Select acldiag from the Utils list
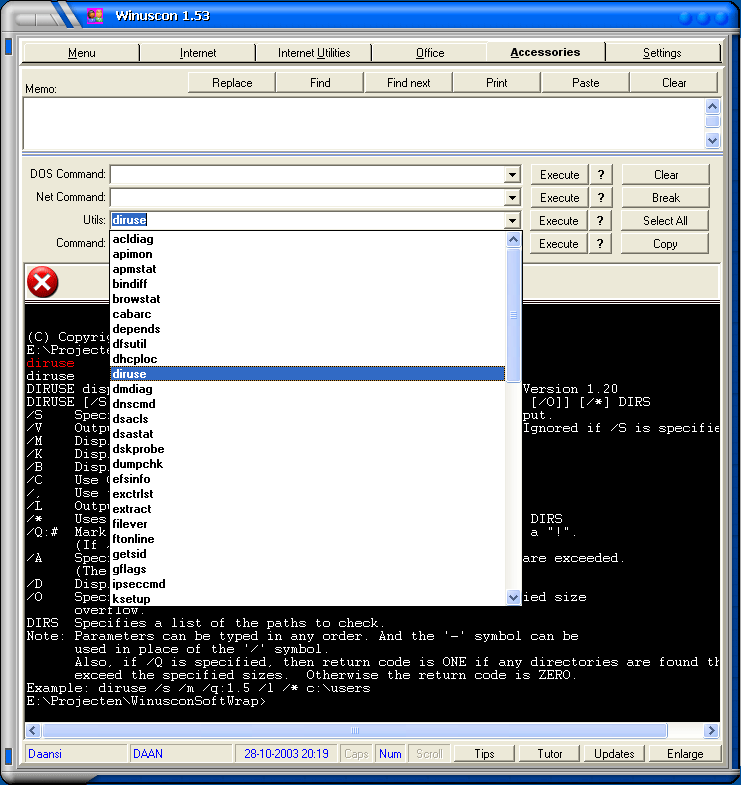 [x=307, y=239]
